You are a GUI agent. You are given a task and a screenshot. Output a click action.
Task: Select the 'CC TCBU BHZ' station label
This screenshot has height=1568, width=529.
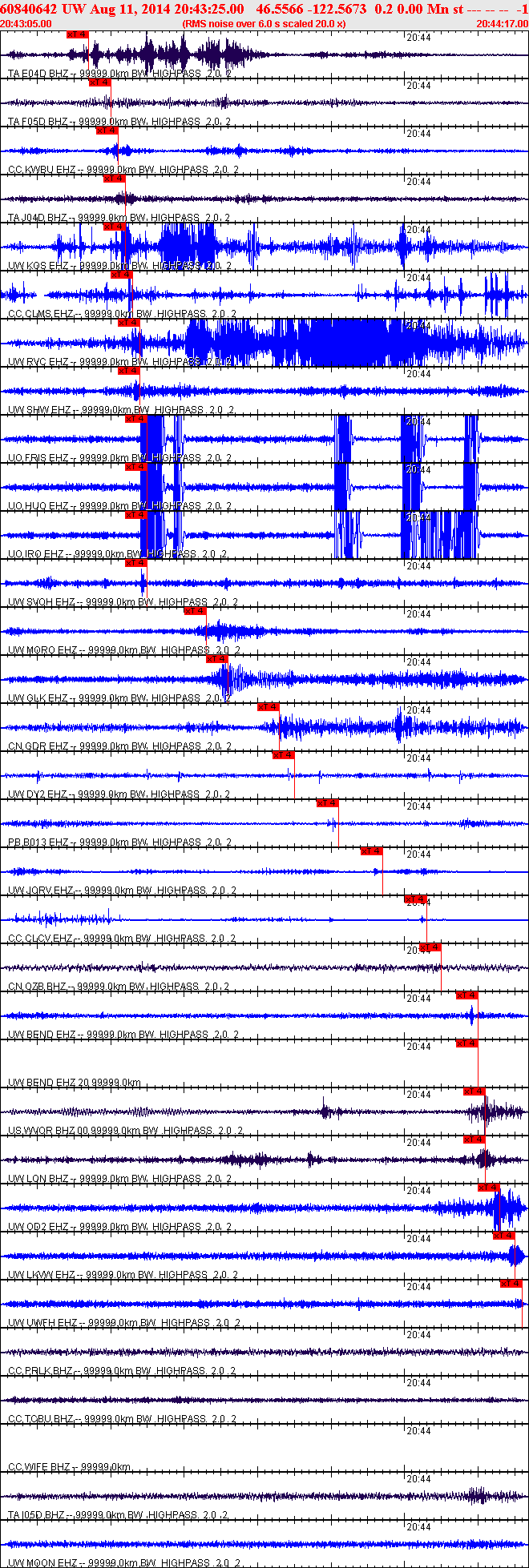tap(42, 1419)
